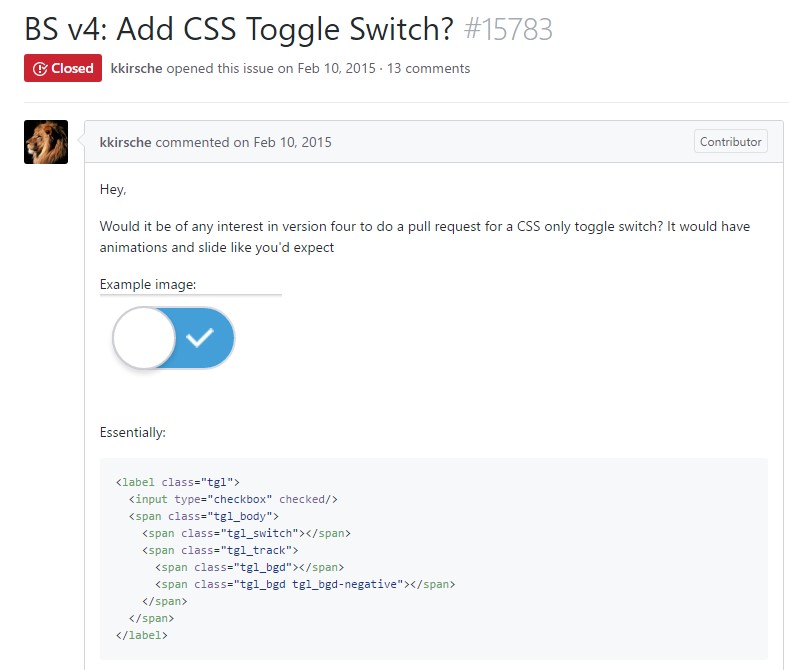
Task: Click the issue title "BS v4: Add CSS Toggle Switch?"
Action: 239,29
